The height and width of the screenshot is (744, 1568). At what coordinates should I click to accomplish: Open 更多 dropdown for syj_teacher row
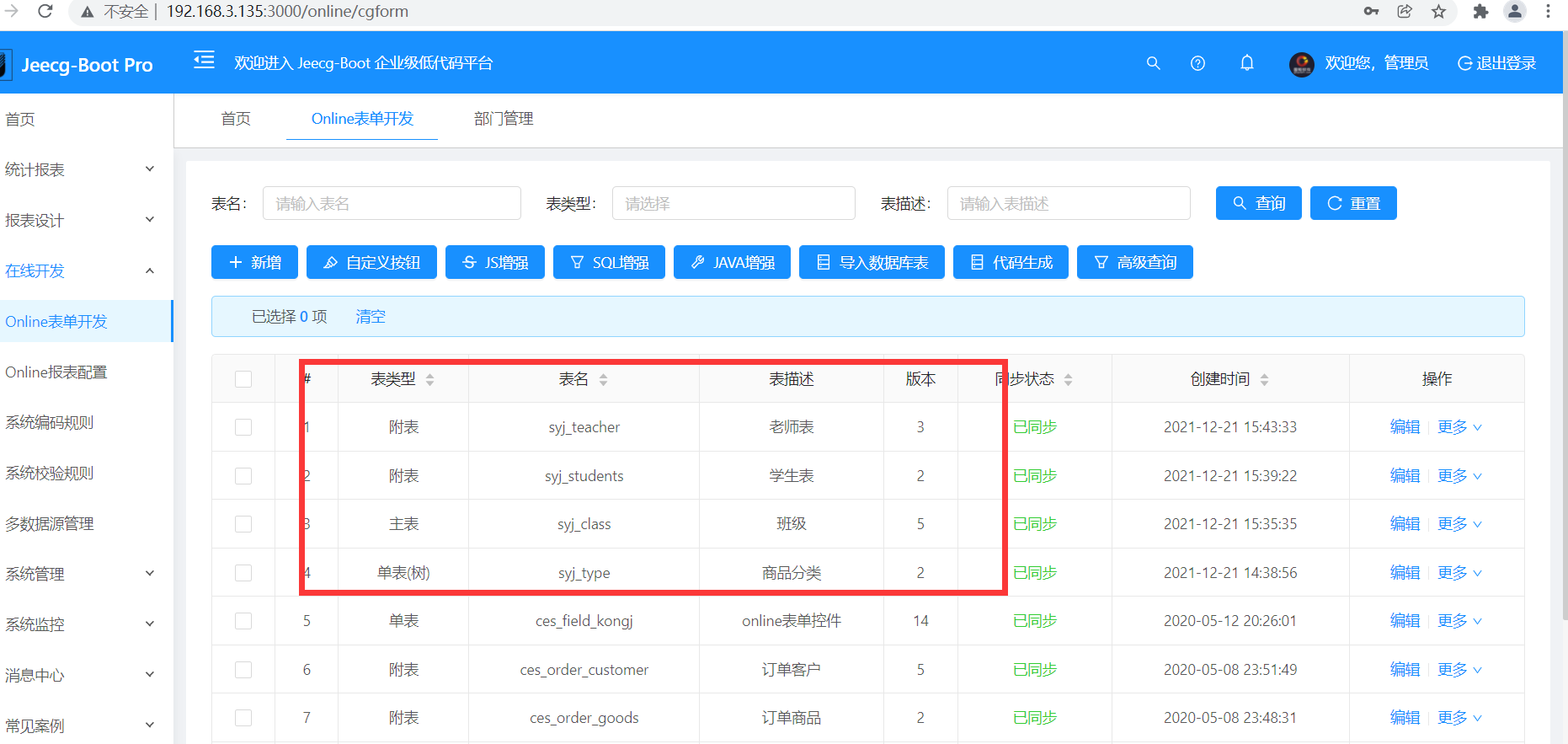[1459, 427]
